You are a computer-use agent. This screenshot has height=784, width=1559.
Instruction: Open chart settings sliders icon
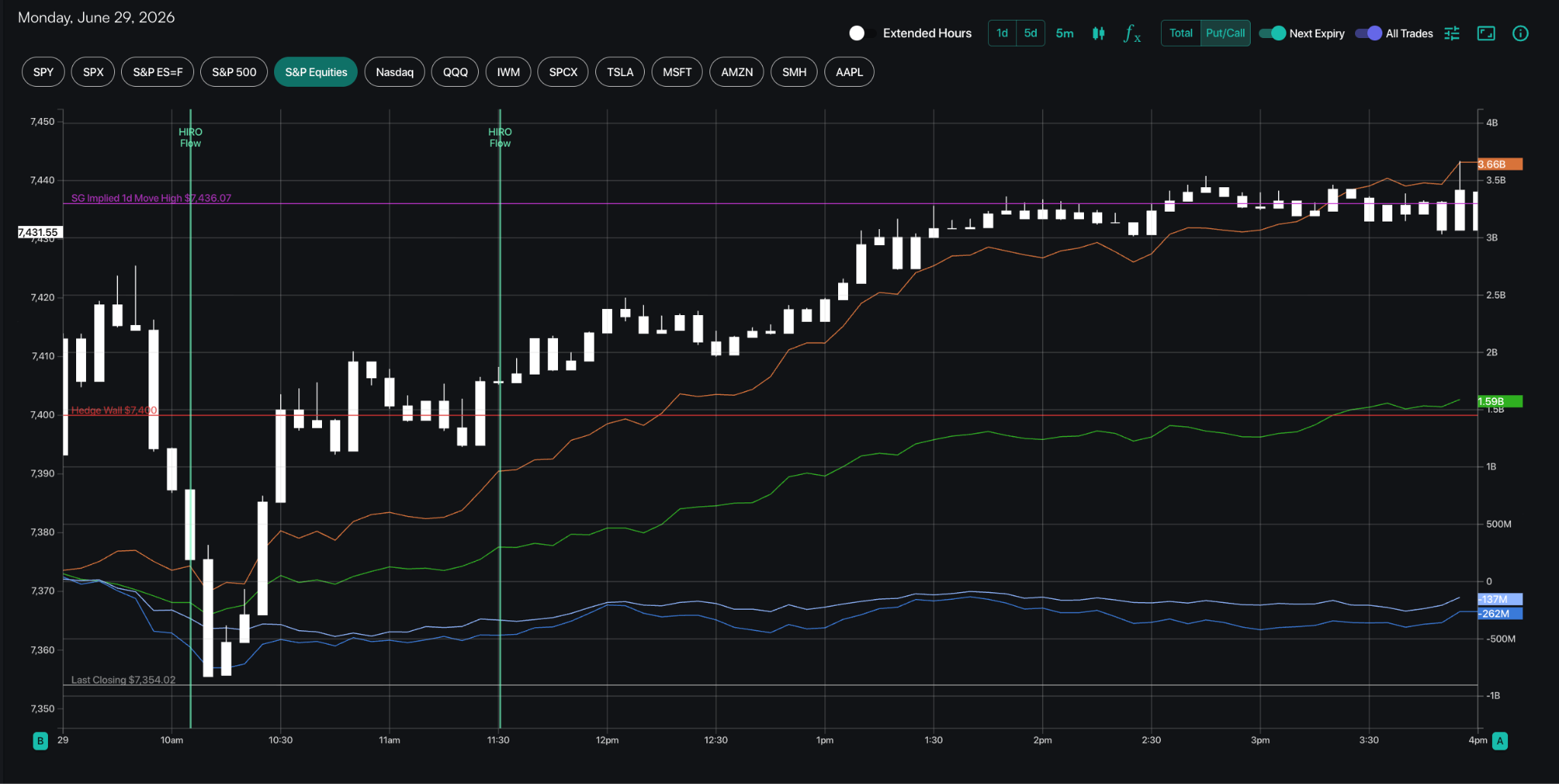tap(1452, 33)
